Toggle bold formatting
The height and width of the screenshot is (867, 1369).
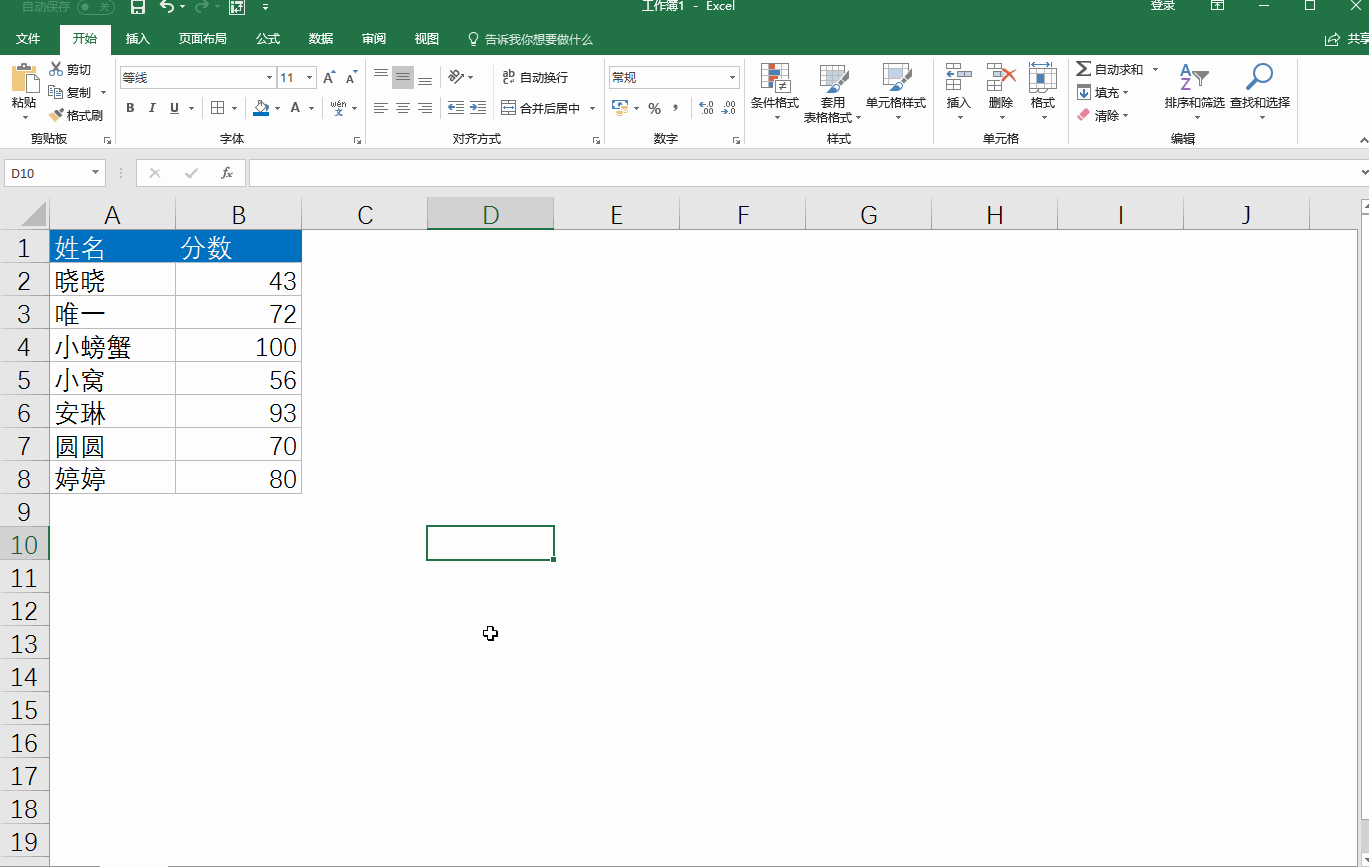(130, 108)
